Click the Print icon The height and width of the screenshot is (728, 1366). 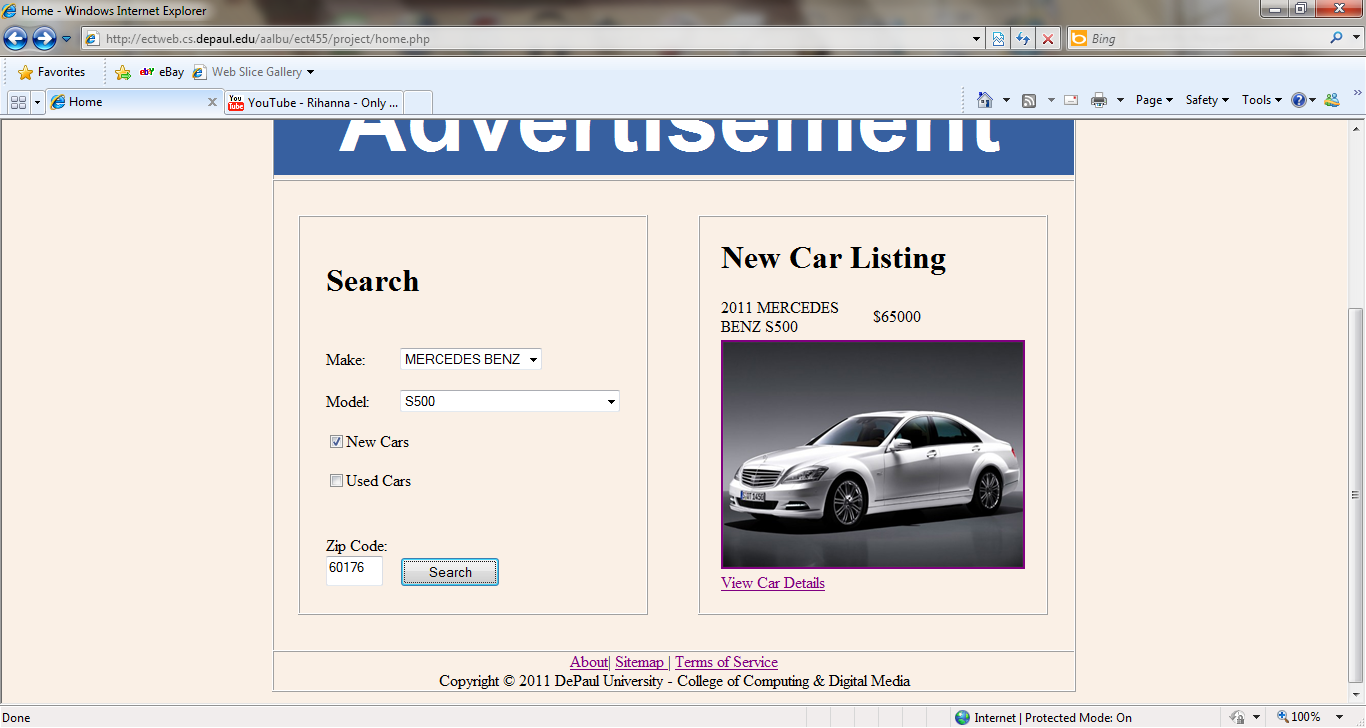click(1100, 100)
